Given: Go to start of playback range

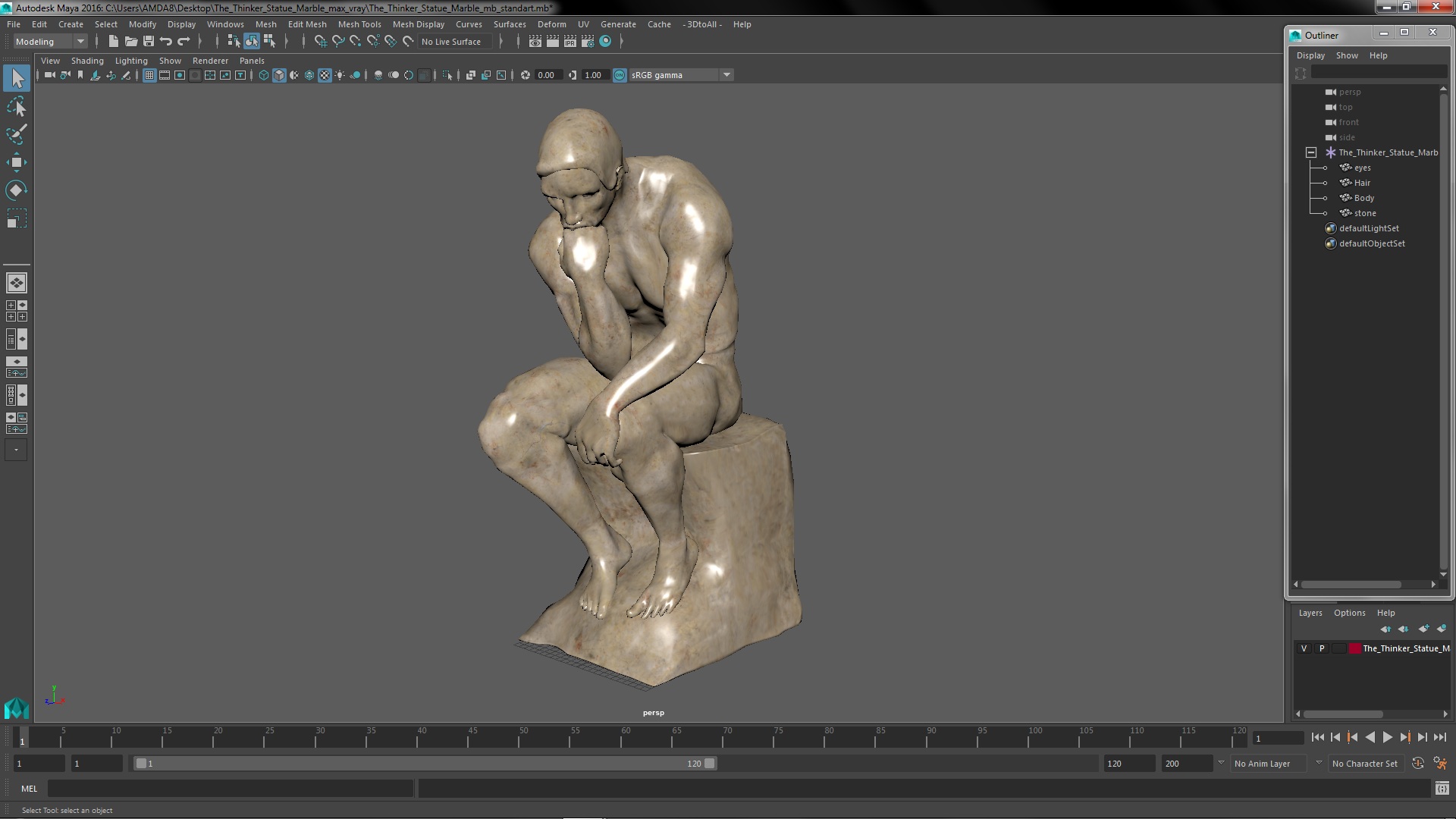Looking at the screenshot, I should pos(1317,737).
